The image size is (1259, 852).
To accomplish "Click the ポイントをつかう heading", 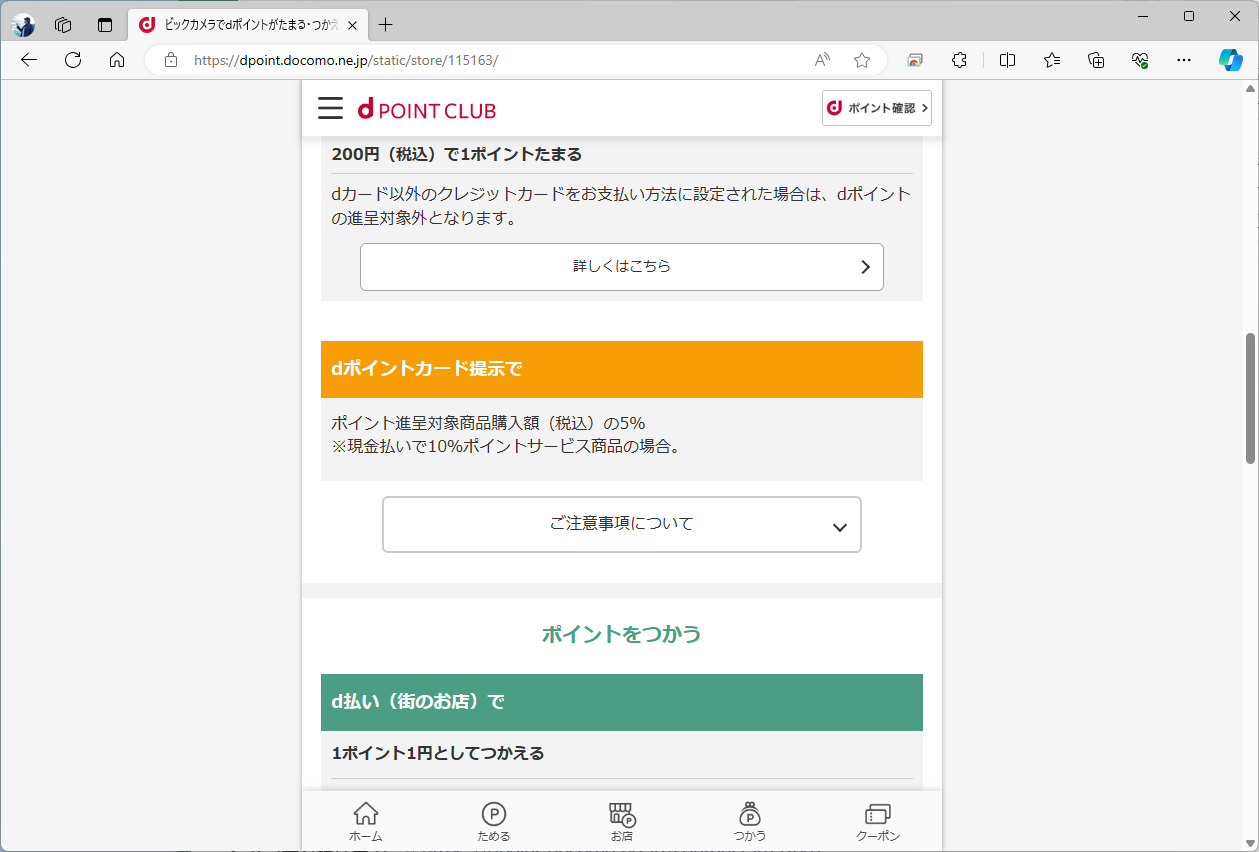I will click(622, 634).
